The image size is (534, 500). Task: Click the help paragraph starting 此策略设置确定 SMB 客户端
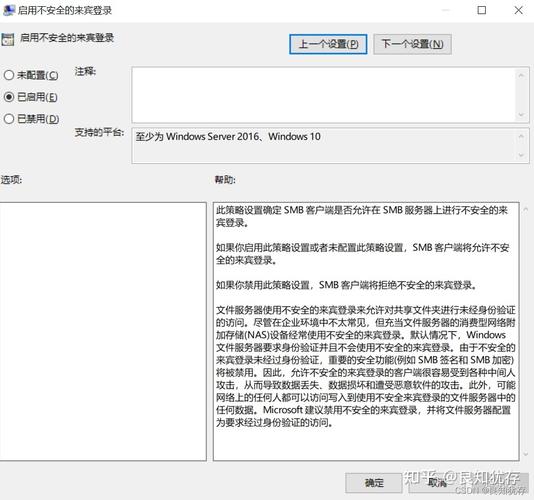(x=362, y=216)
